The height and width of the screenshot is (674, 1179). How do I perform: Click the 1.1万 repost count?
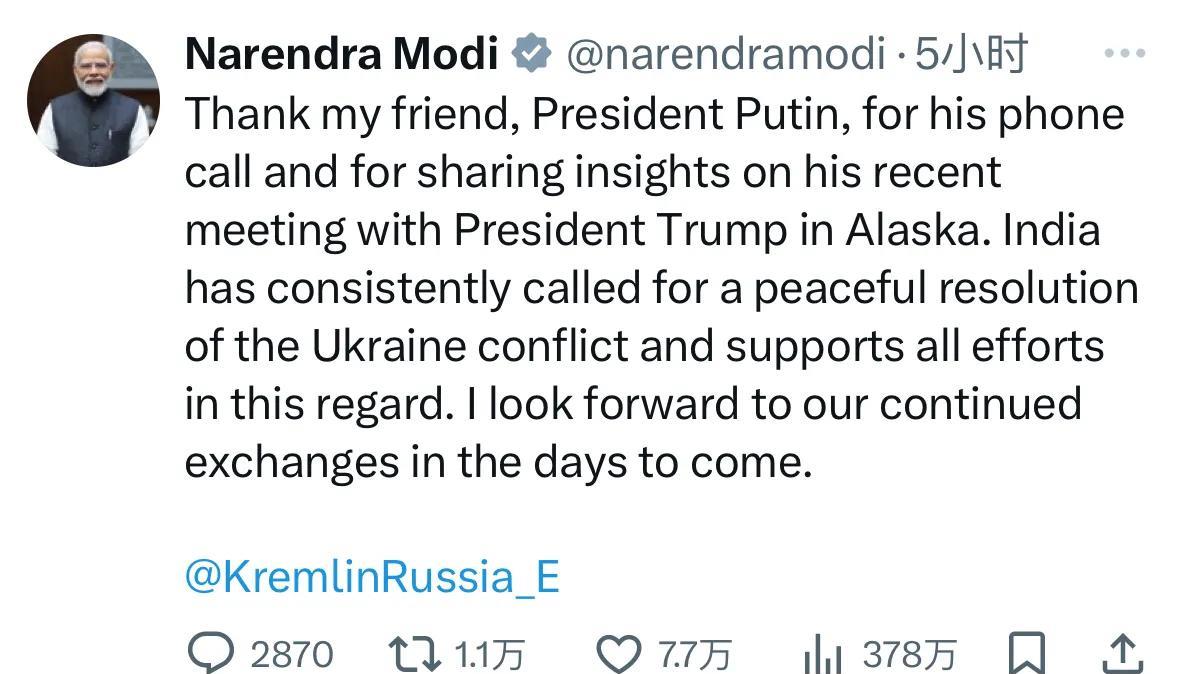pos(489,656)
